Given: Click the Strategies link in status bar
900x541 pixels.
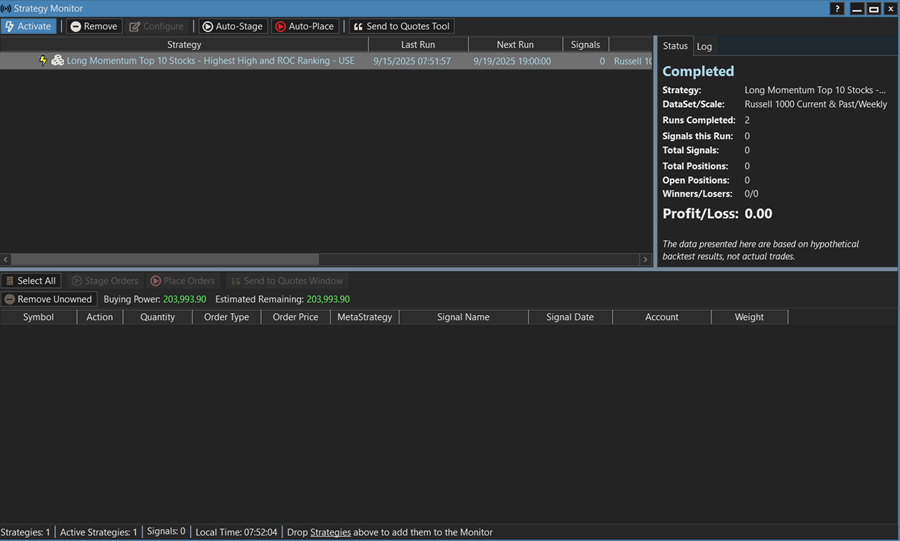Looking at the screenshot, I should [330, 532].
